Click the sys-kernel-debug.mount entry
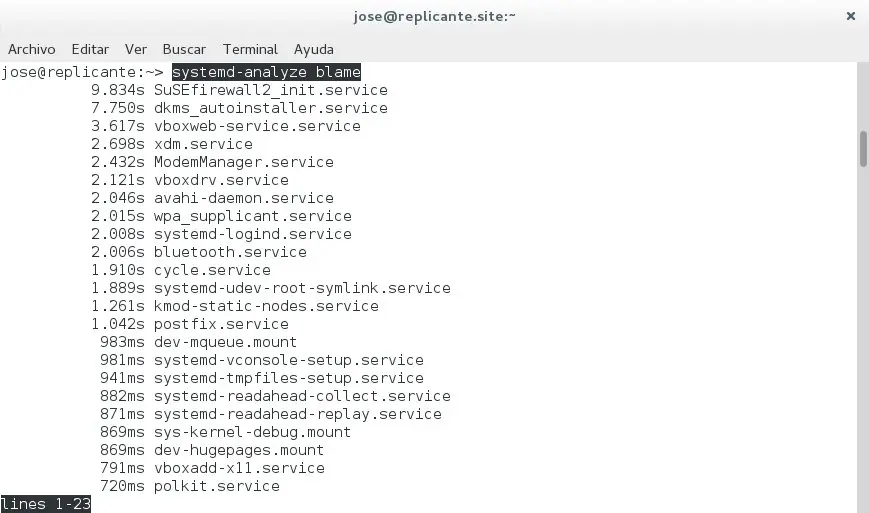869x513 pixels. tap(253, 432)
